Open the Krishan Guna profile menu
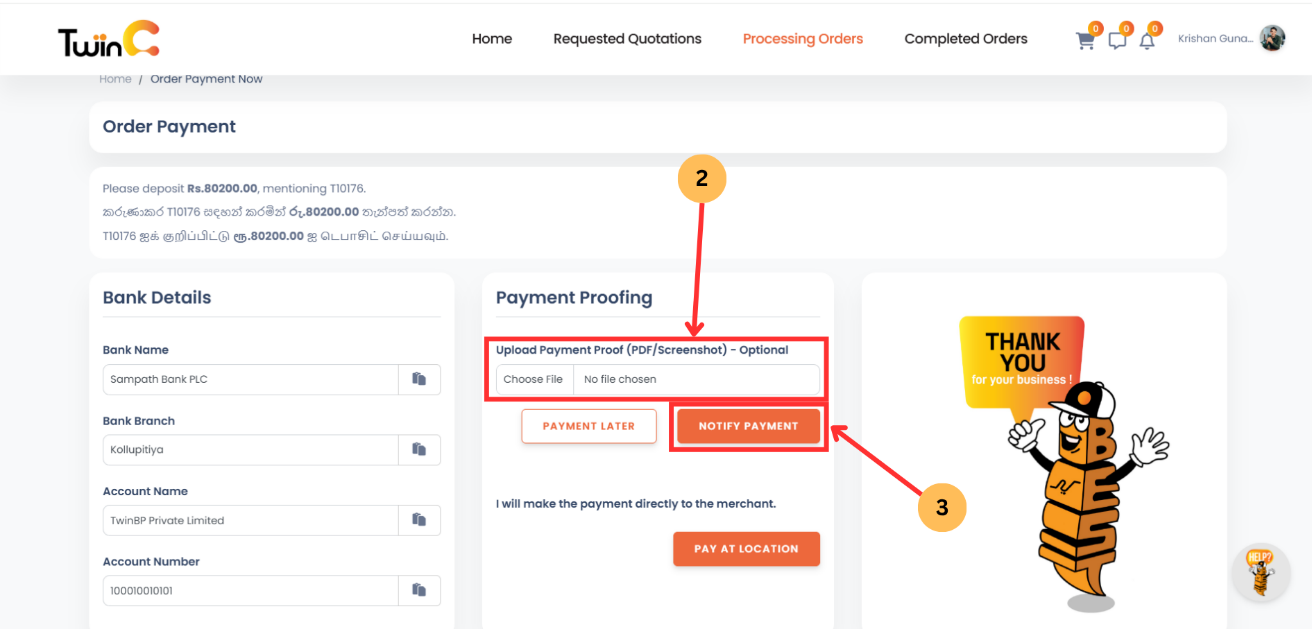The image size is (1312, 629). tap(1215, 38)
